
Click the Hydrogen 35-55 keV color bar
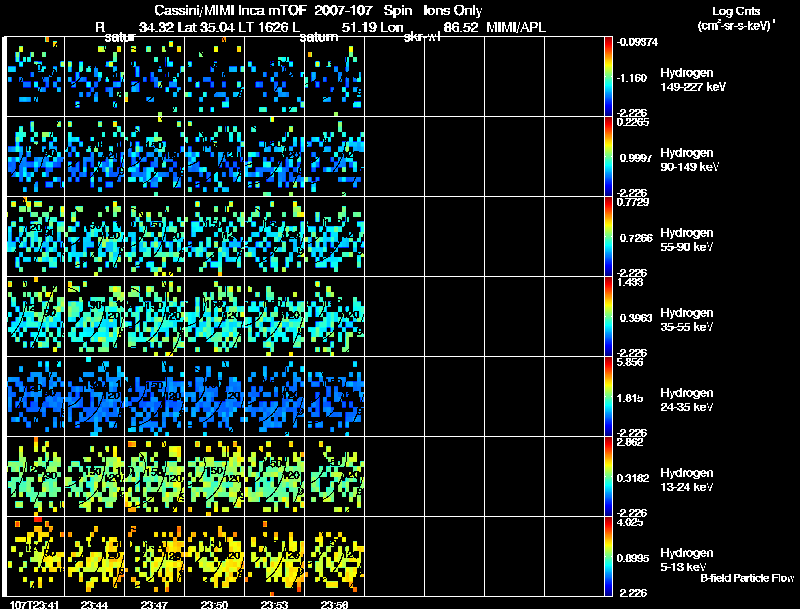(609, 317)
